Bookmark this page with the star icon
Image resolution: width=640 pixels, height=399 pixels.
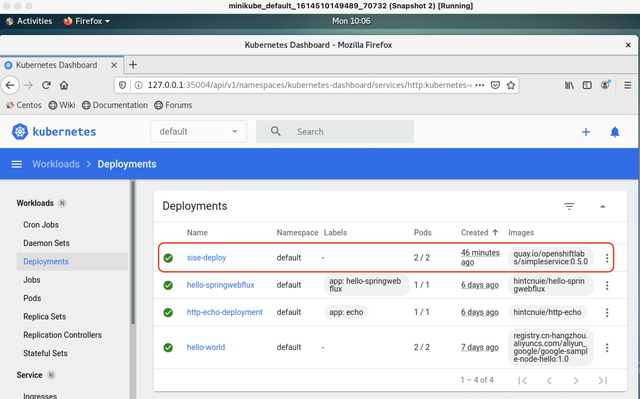(511, 85)
